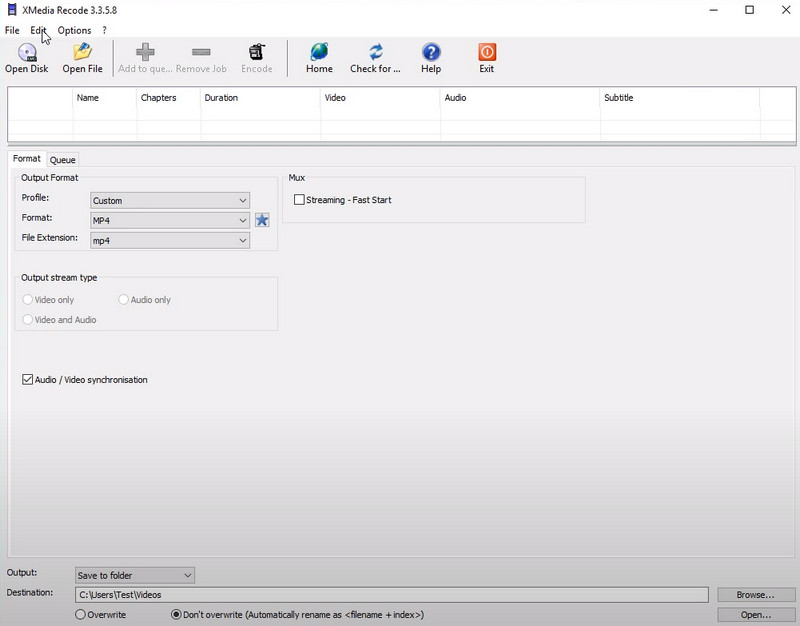Screen dimensions: 800x626
Task: Close the XMedia Recode window
Action: [786, 10]
